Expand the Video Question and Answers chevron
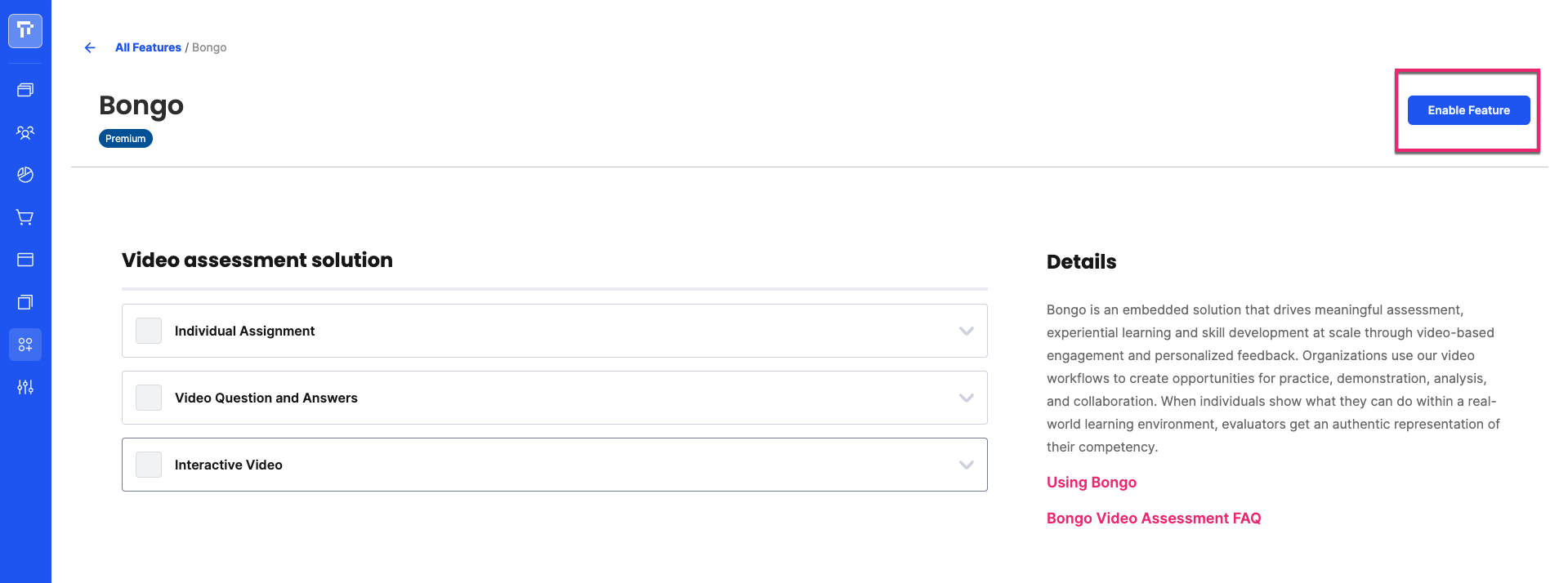This screenshot has height=583, width=1568. 967,398
